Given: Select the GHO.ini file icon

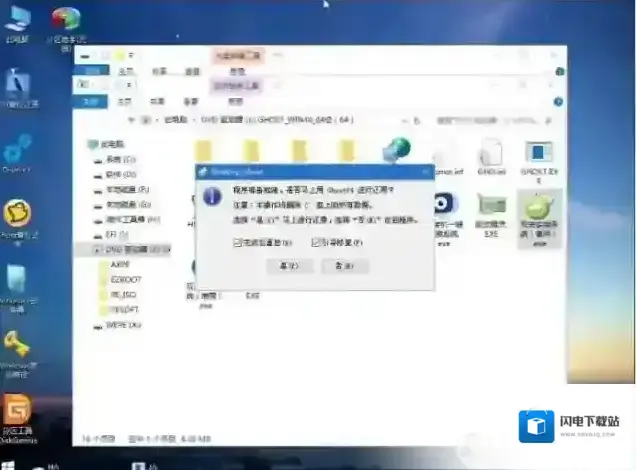Looking at the screenshot, I should [x=491, y=153].
